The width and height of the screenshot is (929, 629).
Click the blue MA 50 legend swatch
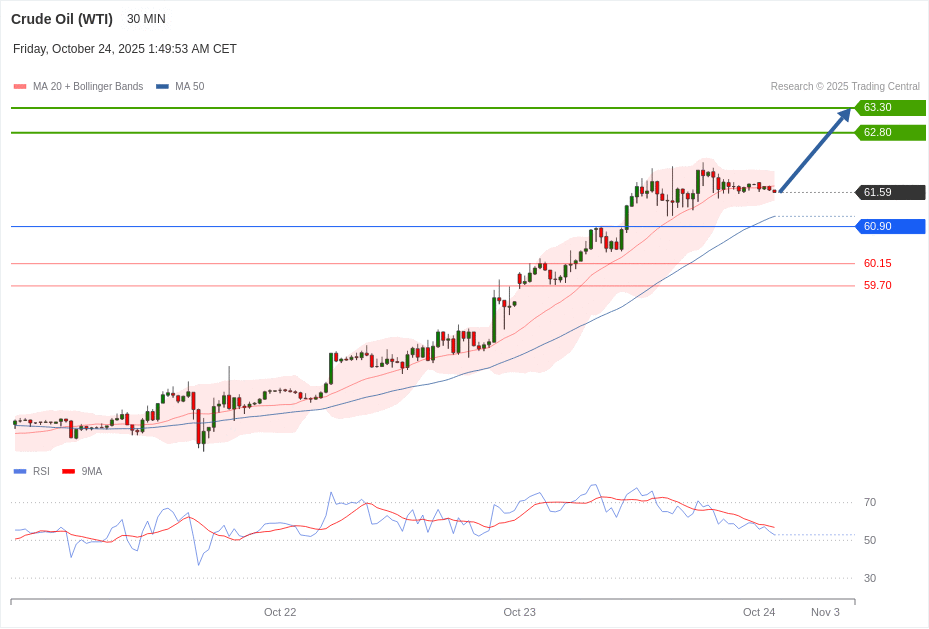[x=162, y=87]
